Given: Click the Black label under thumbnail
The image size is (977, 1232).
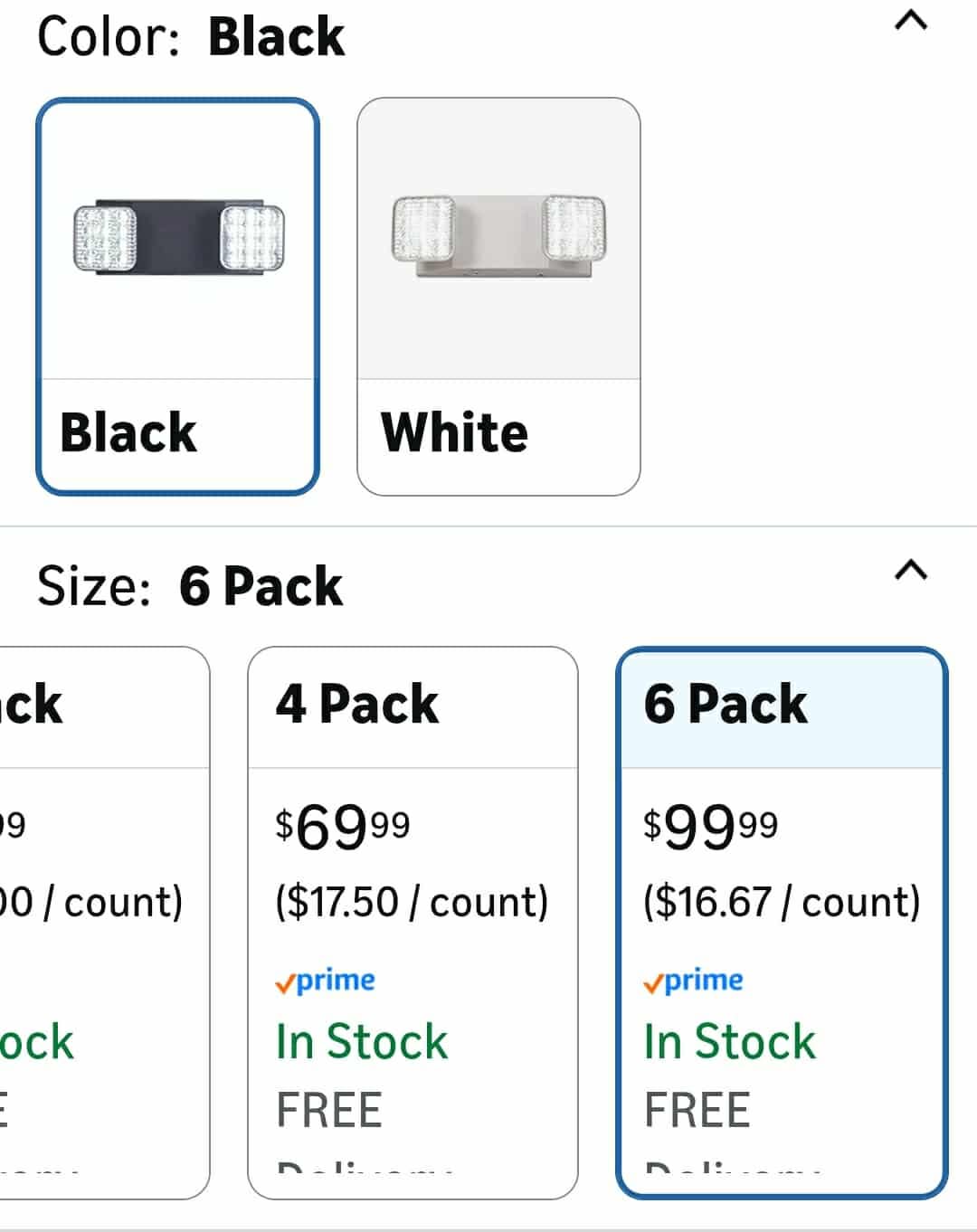Looking at the screenshot, I should pyautogui.click(x=128, y=432).
